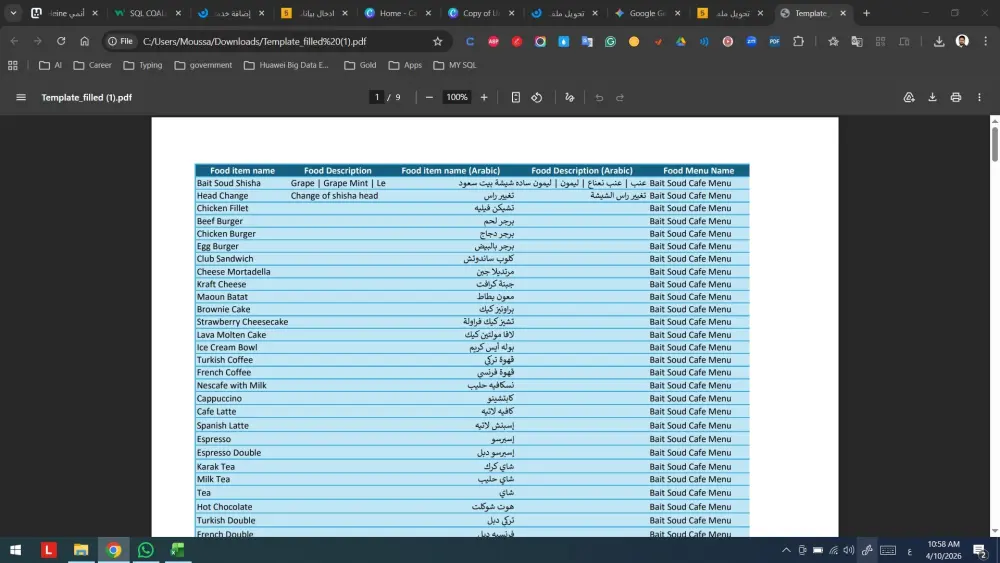1000x563 pixels.
Task: Open the tab search dropdown
Action: (13, 13)
